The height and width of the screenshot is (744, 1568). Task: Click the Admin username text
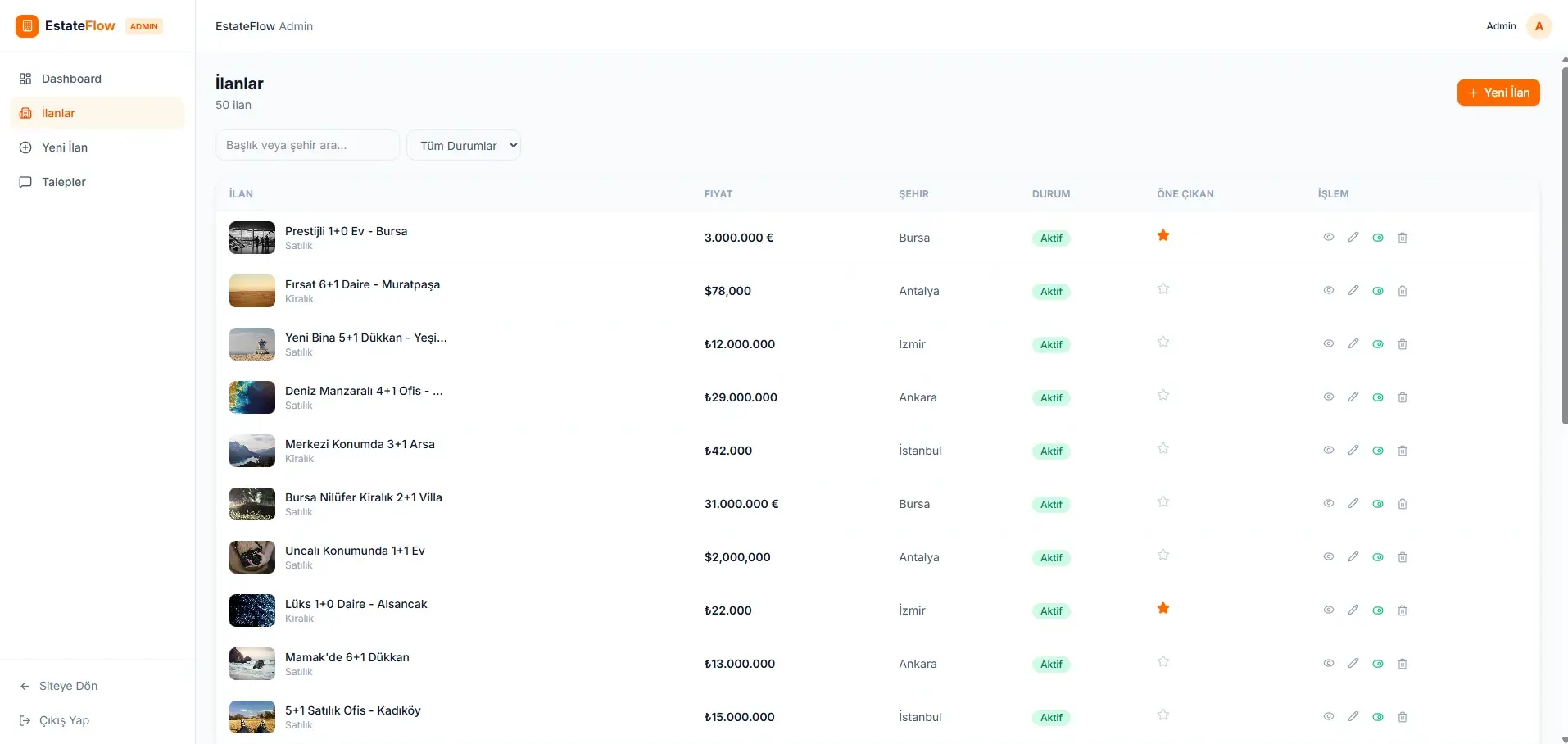(x=1501, y=26)
